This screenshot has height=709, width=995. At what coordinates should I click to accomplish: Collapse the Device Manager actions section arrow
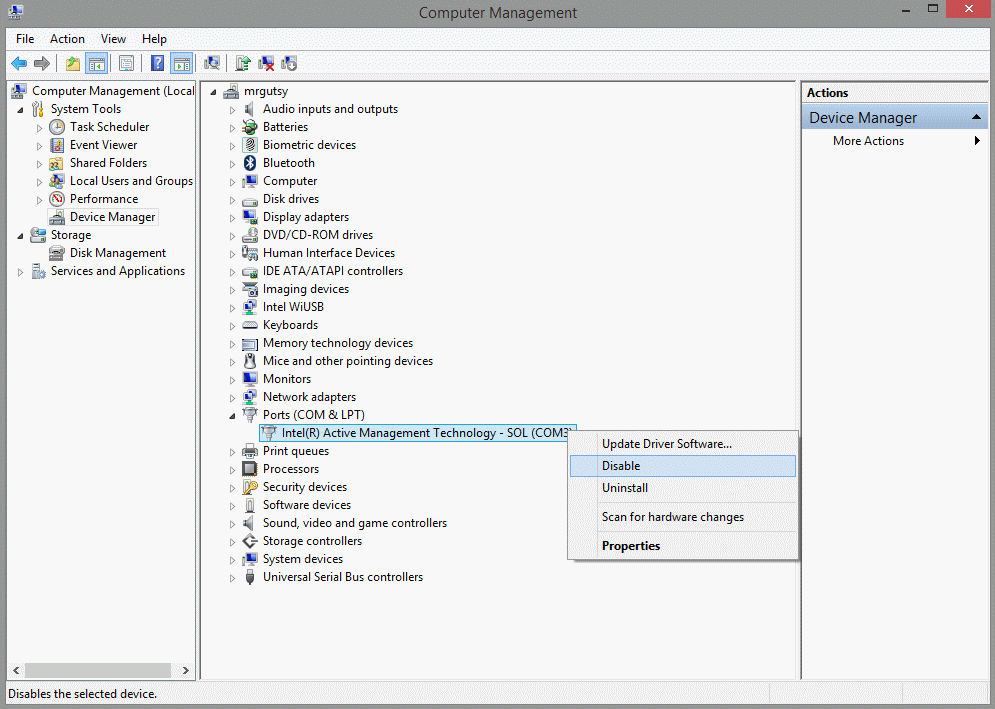point(977,118)
